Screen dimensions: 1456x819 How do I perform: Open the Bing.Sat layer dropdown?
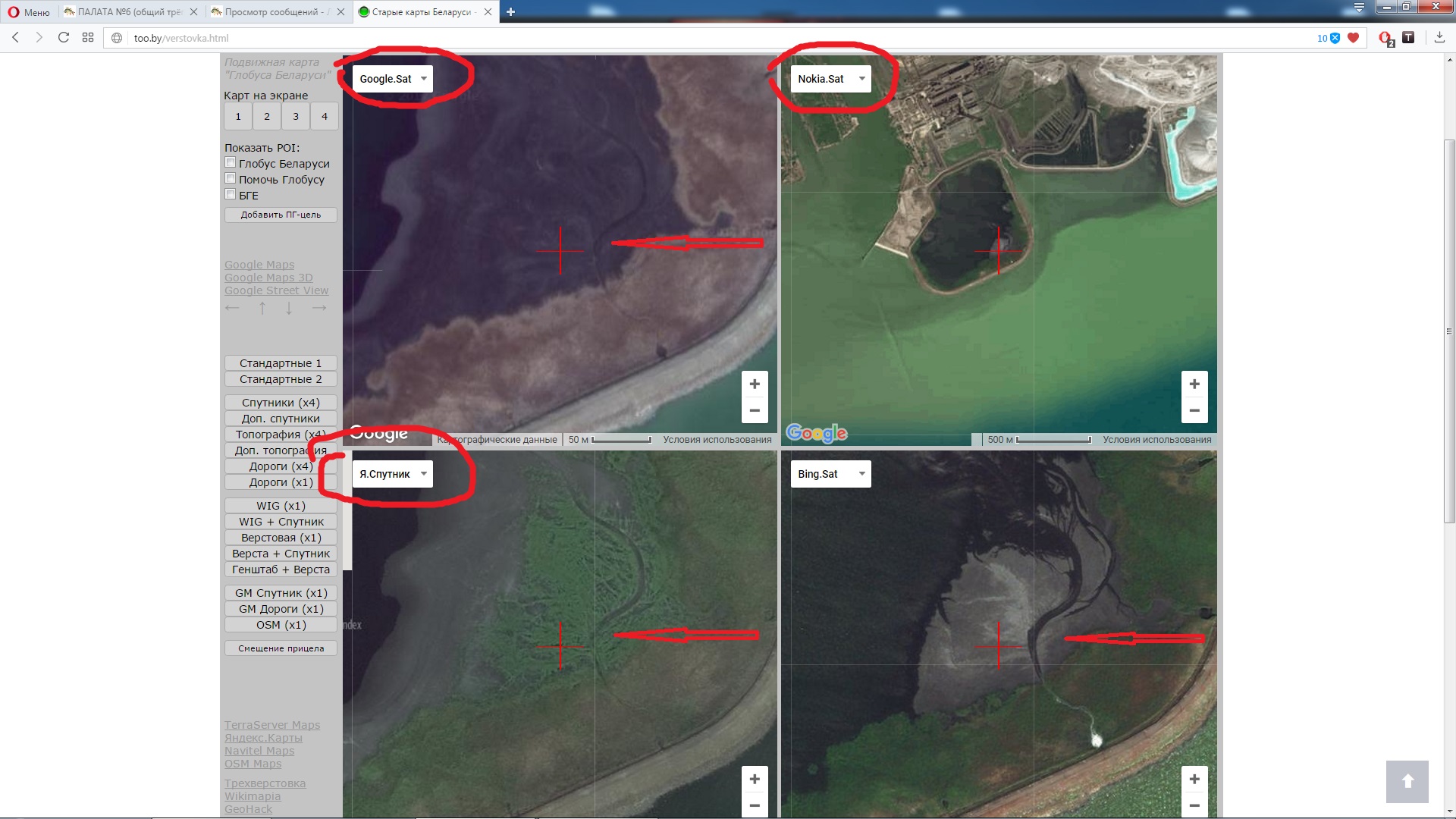click(830, 474)
